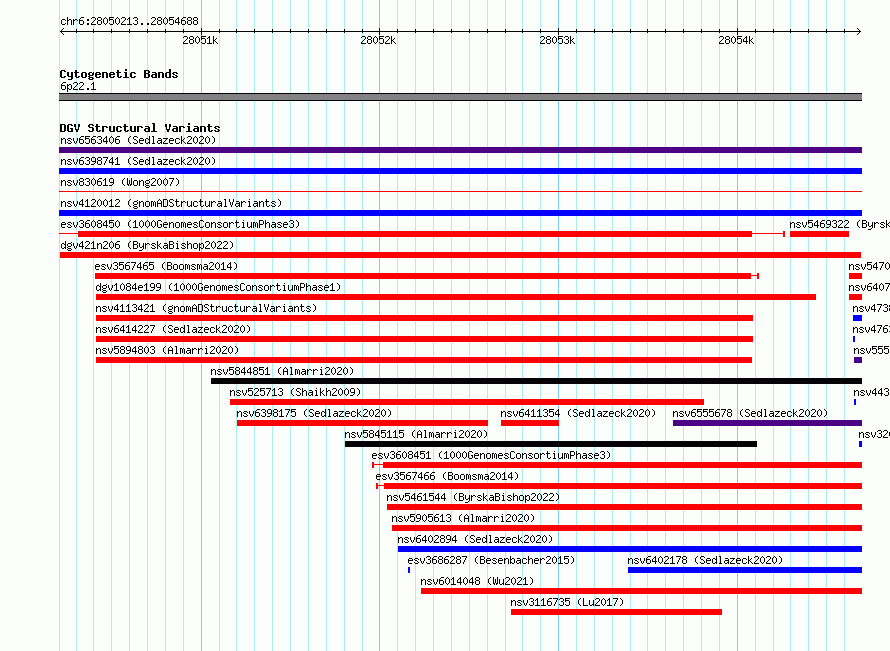
Task: Click the short red nsv5469322 bar
Action: coord(819,234)
